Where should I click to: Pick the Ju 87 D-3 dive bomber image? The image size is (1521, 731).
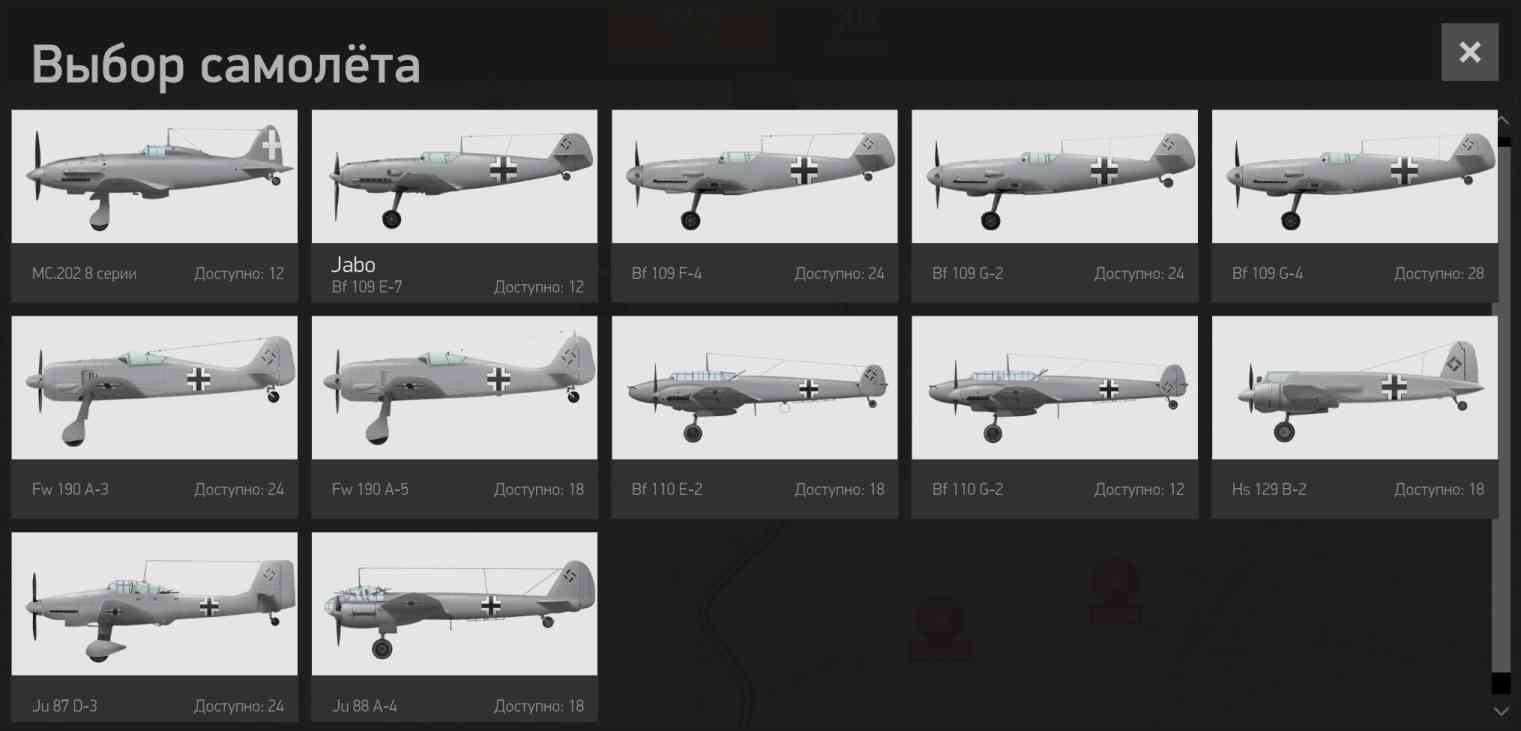coord(155,604)
